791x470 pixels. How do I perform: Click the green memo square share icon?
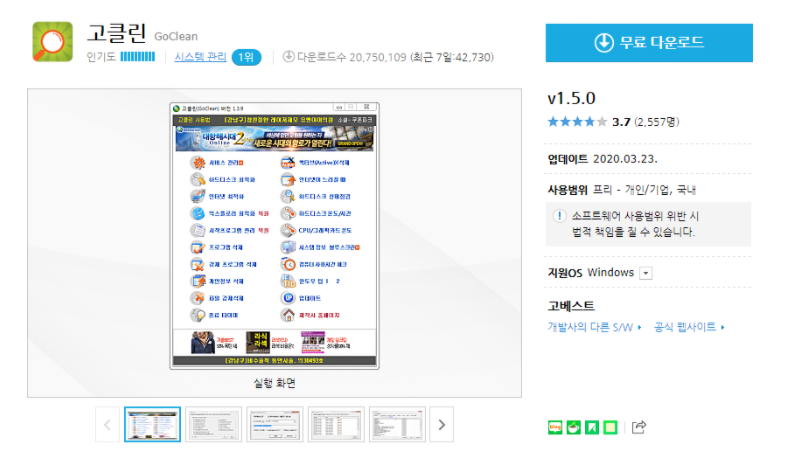coord(610,428)
